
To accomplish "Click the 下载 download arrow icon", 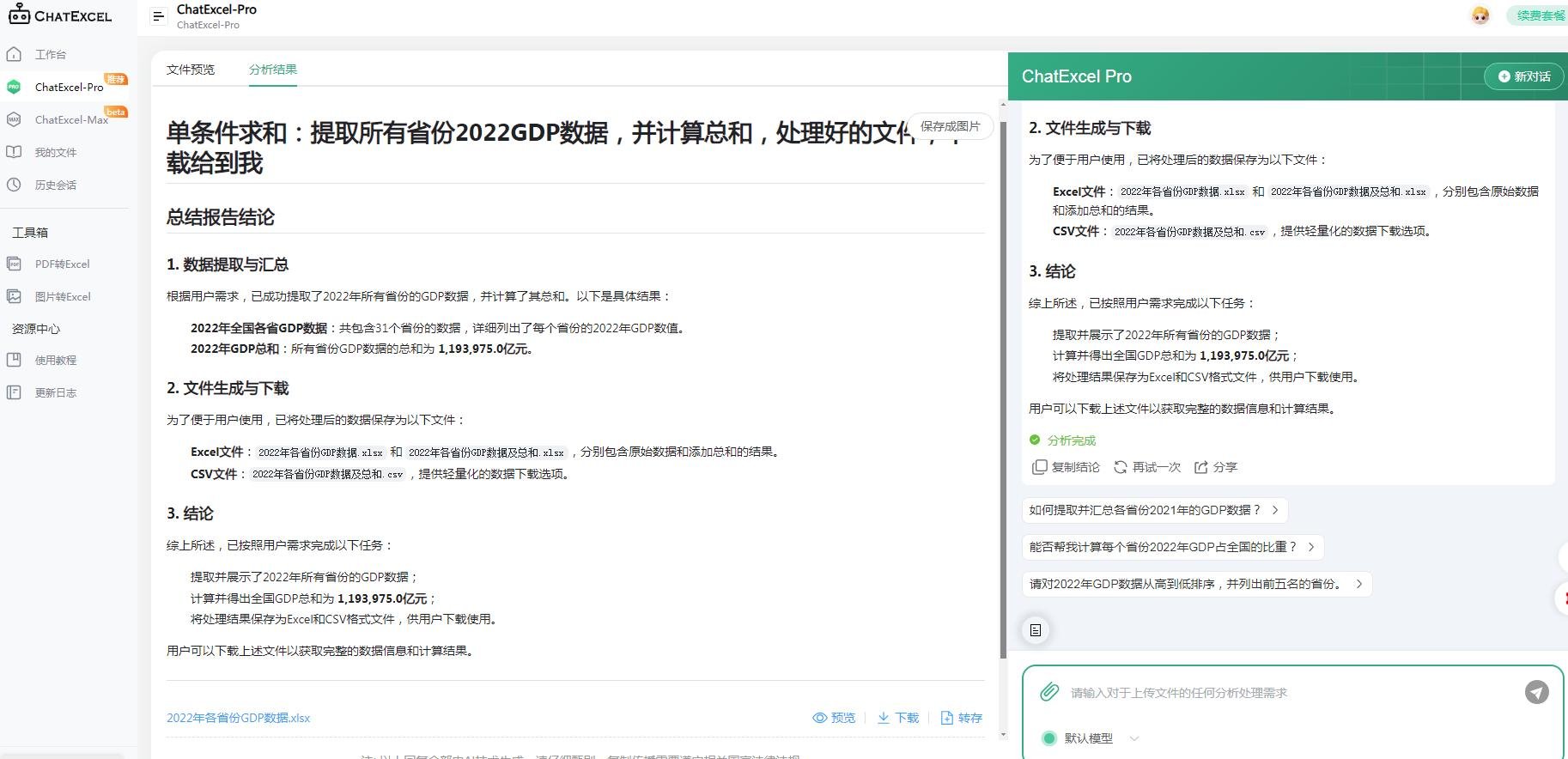I will [884, 718].
